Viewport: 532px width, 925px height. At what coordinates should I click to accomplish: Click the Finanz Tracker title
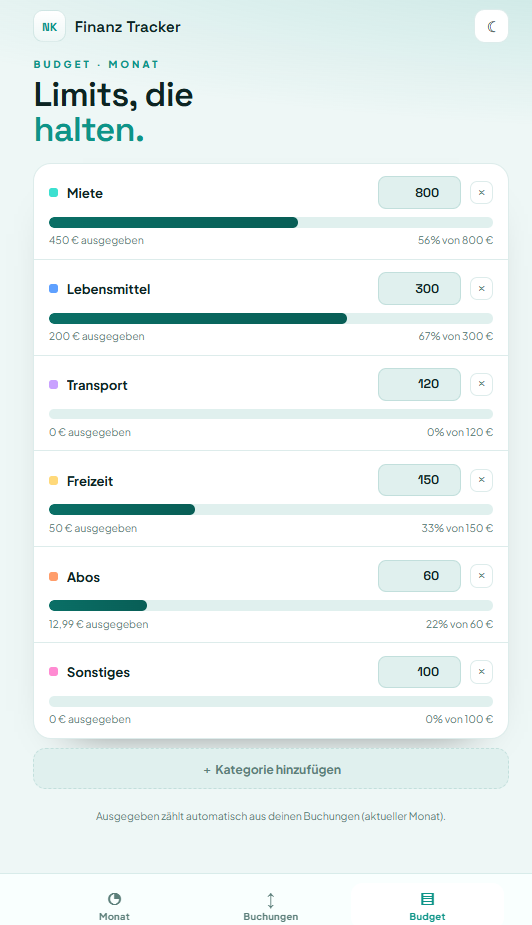[x=127, y=27]
